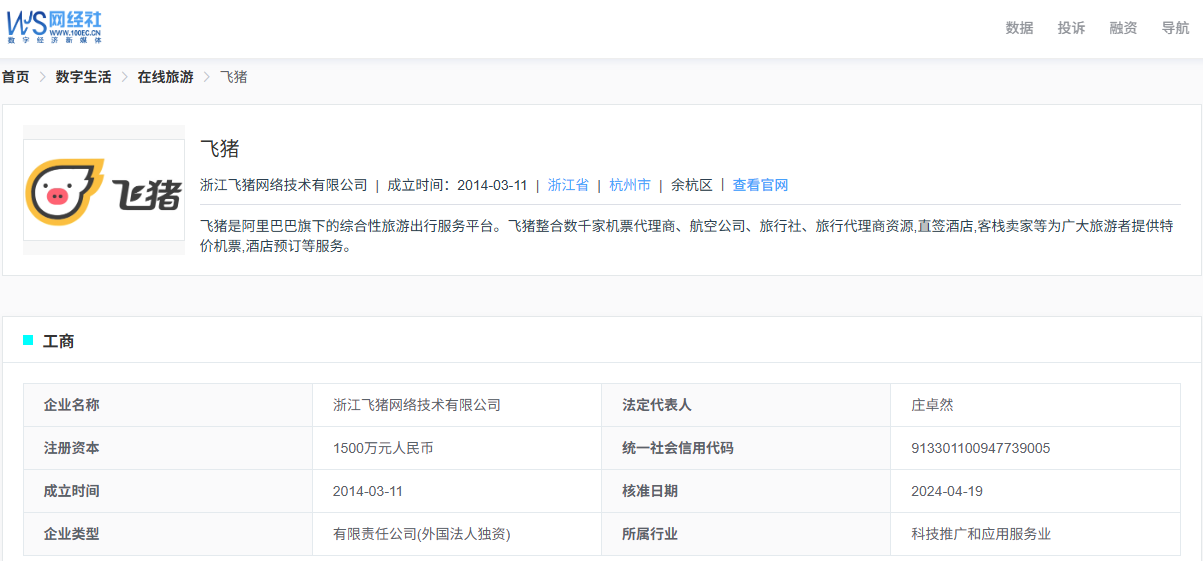This screenshot has height=561, width=1203.
Task: Open the 杭州市 location link
Action: pos(630,185)
